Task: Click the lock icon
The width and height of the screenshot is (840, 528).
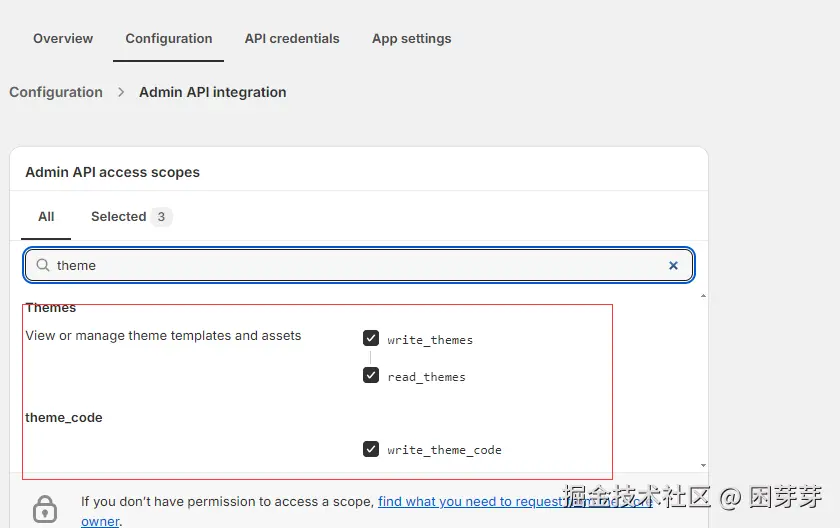Action: coord(45,509)
